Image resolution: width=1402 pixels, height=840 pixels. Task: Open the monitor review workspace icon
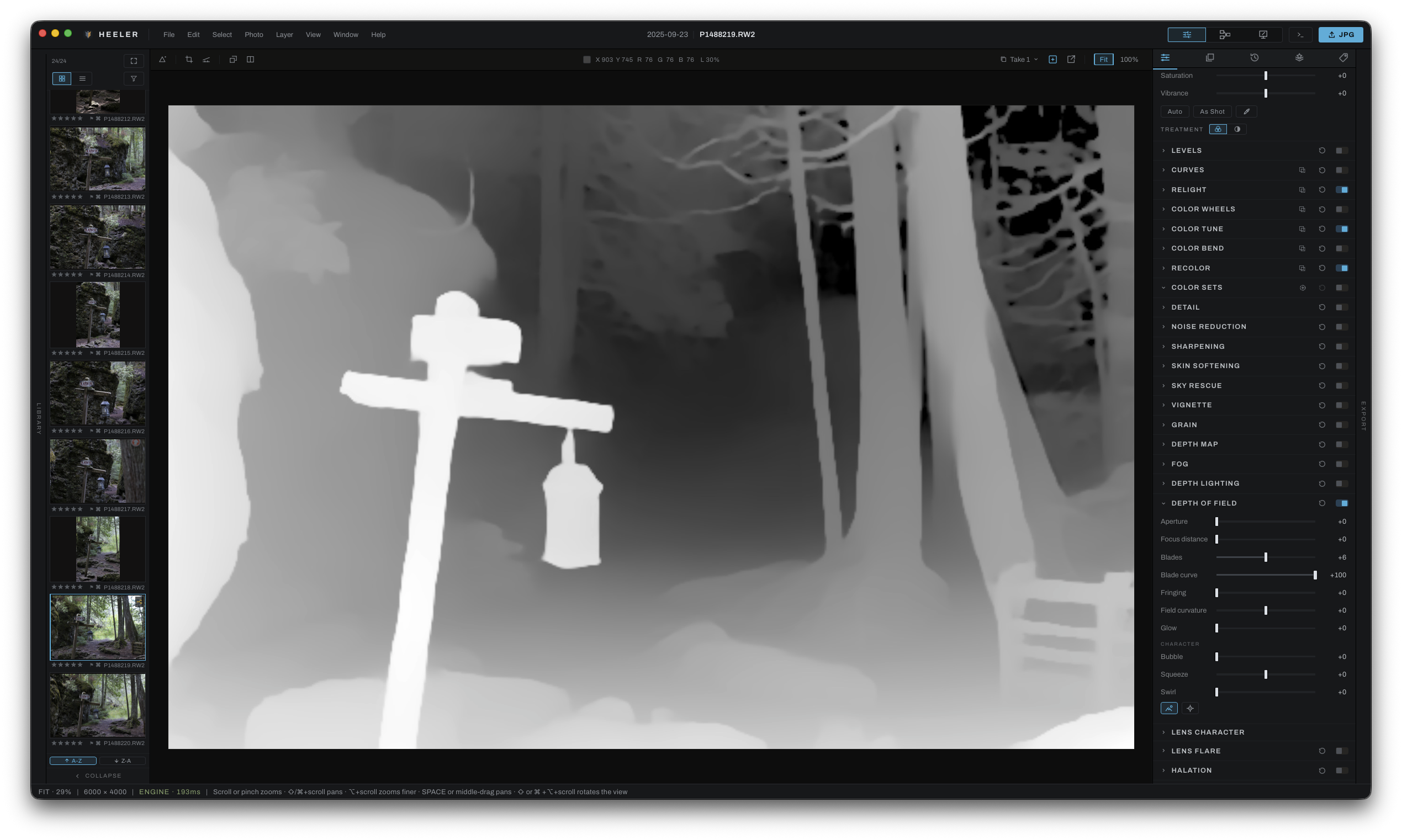[x=1263, y=35]
